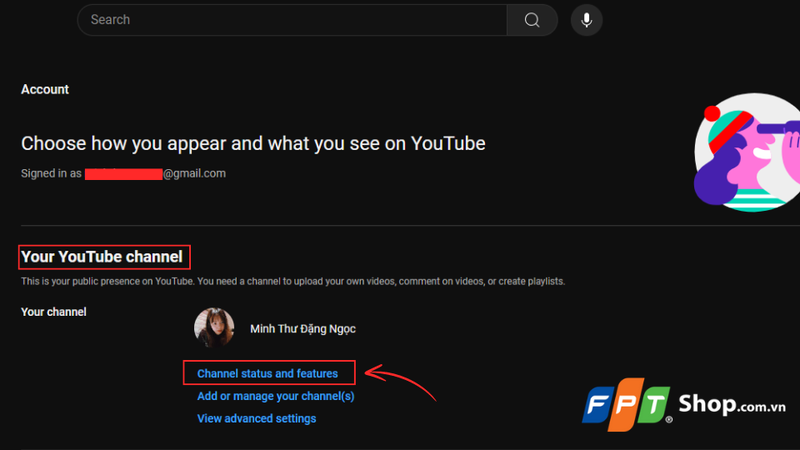Activate voice search with the microphone icon
Viewport: 800px width, 450px height.
pyautogui.click(x=586, y=20)
